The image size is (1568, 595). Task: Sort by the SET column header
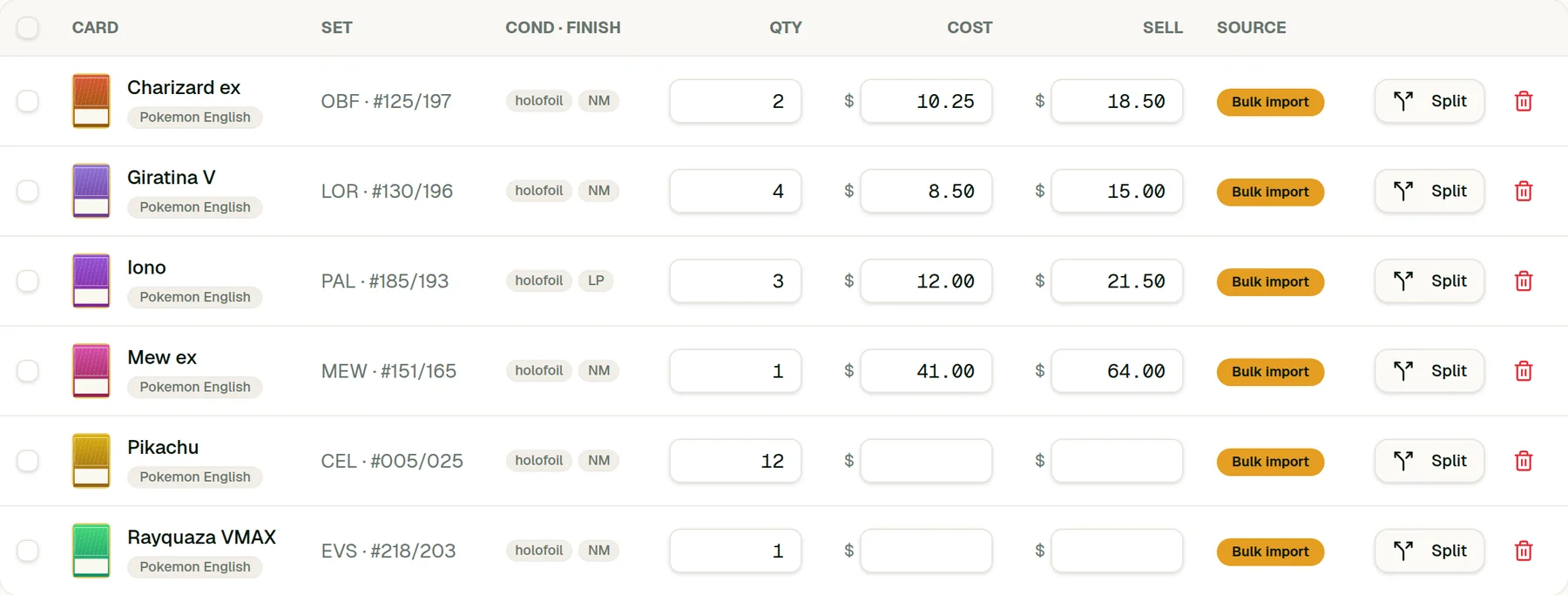336,28
